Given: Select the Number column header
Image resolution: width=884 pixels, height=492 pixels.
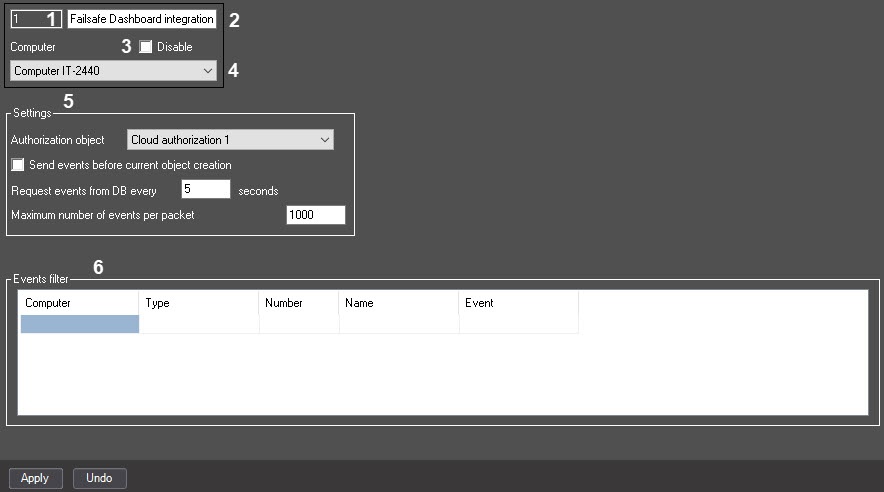Looking at the screenshot, I should click(299, 303).
